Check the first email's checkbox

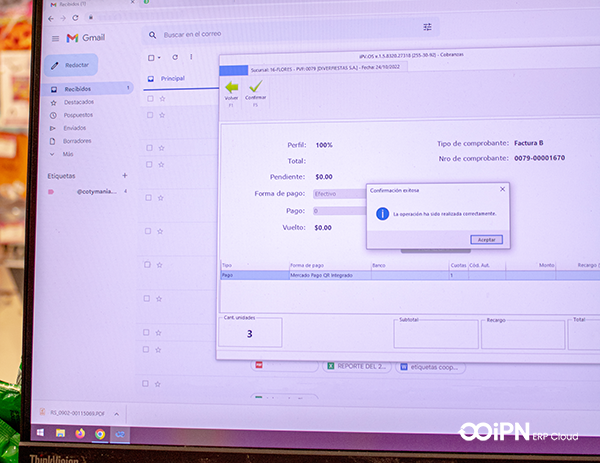pyautogui.click(x=150, y=99)
